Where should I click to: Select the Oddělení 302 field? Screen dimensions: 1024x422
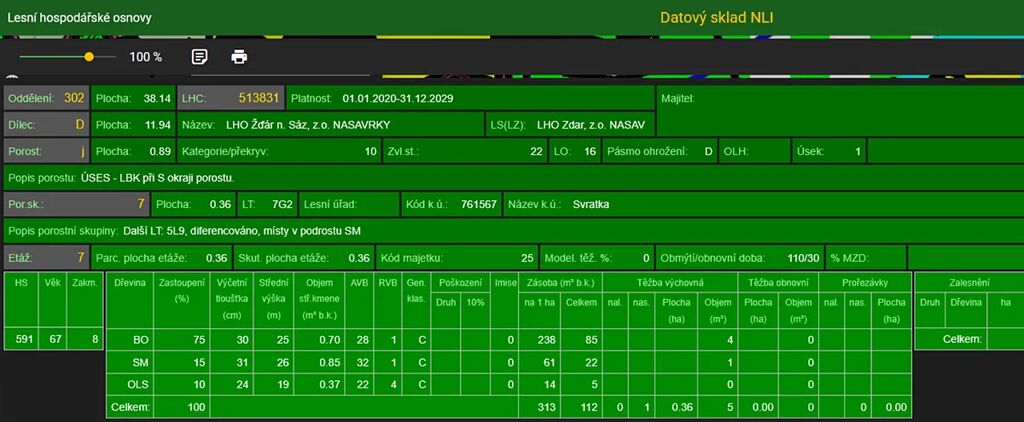click(46, 99)
